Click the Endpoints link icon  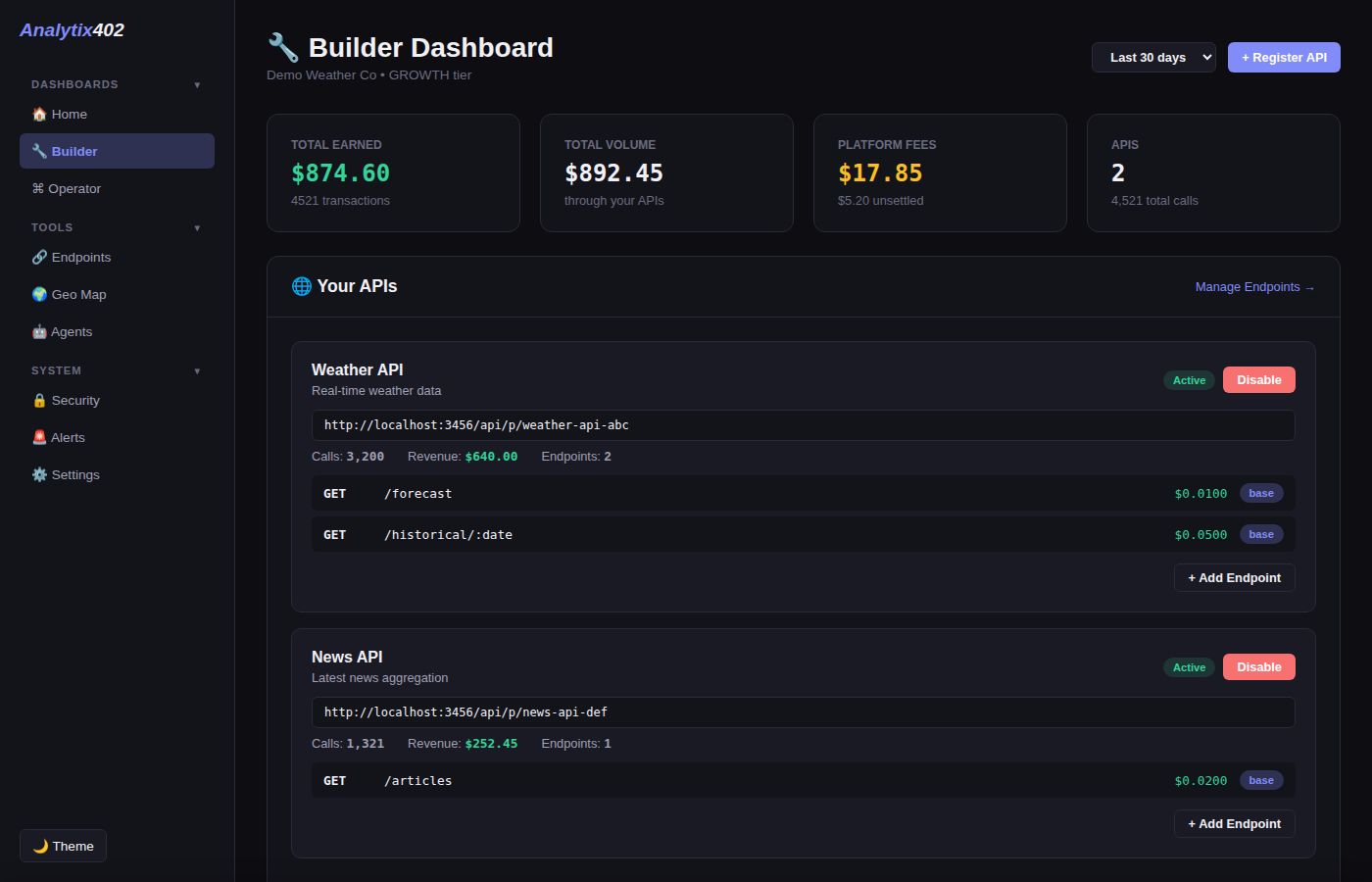pyautogui.click(x=39, y=257)
